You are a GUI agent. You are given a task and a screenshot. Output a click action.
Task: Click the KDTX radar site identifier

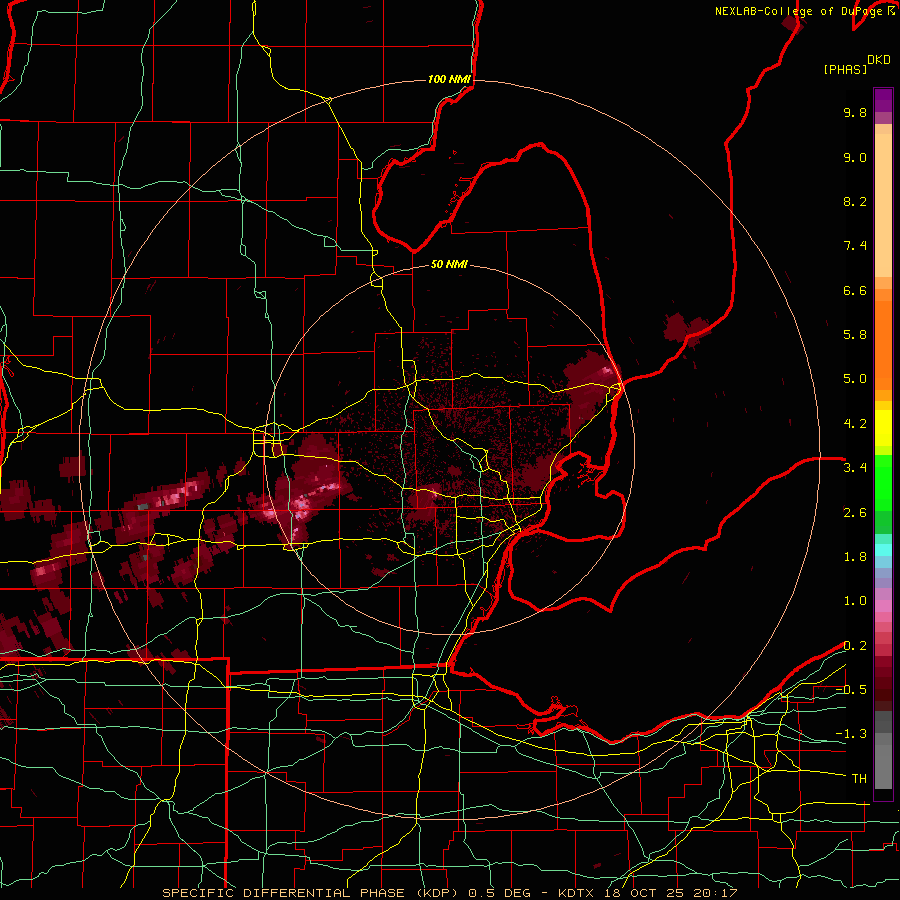pyautogui.click(x=577, y=893)
